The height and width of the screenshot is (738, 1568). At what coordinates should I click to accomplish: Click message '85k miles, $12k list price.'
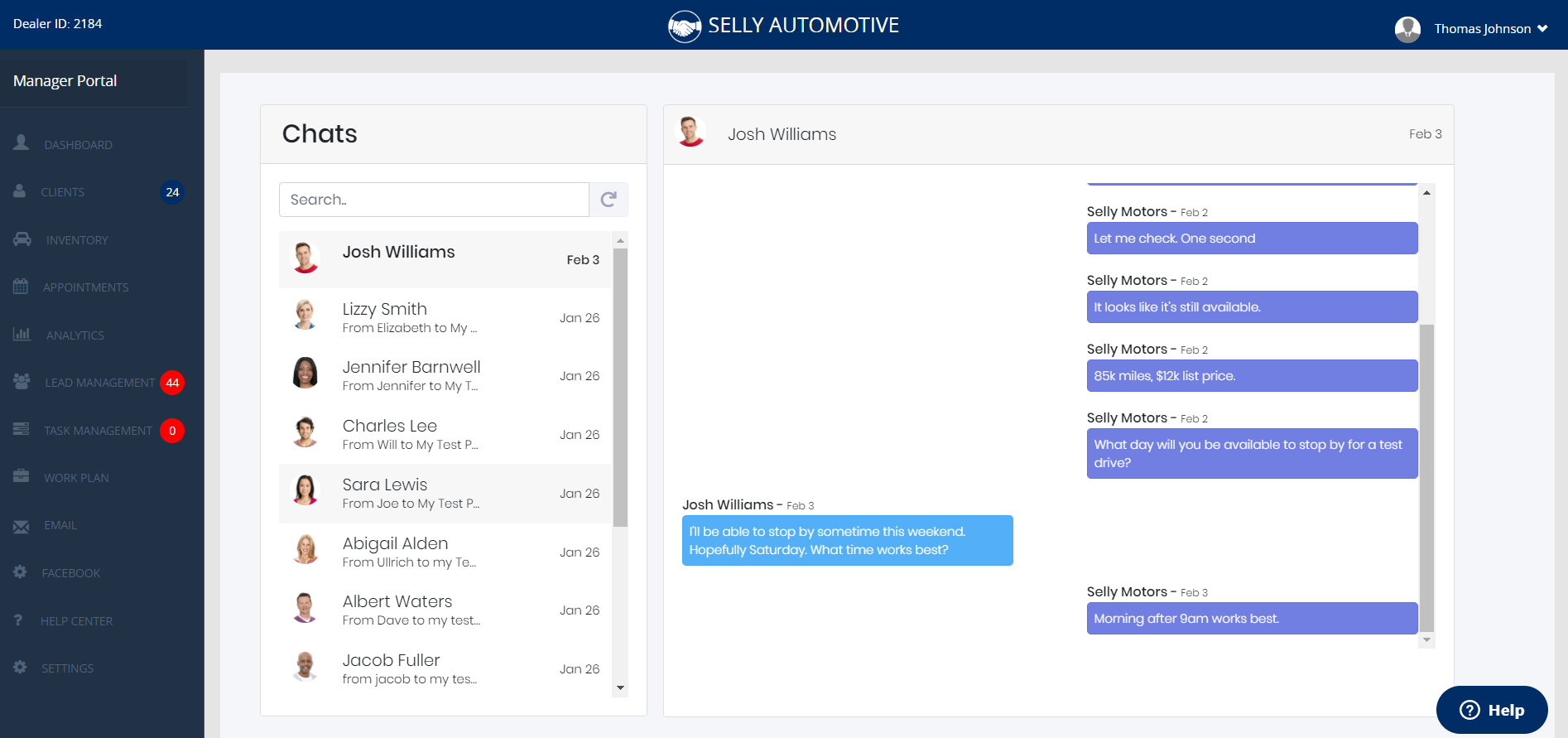tap(1252, 376)
